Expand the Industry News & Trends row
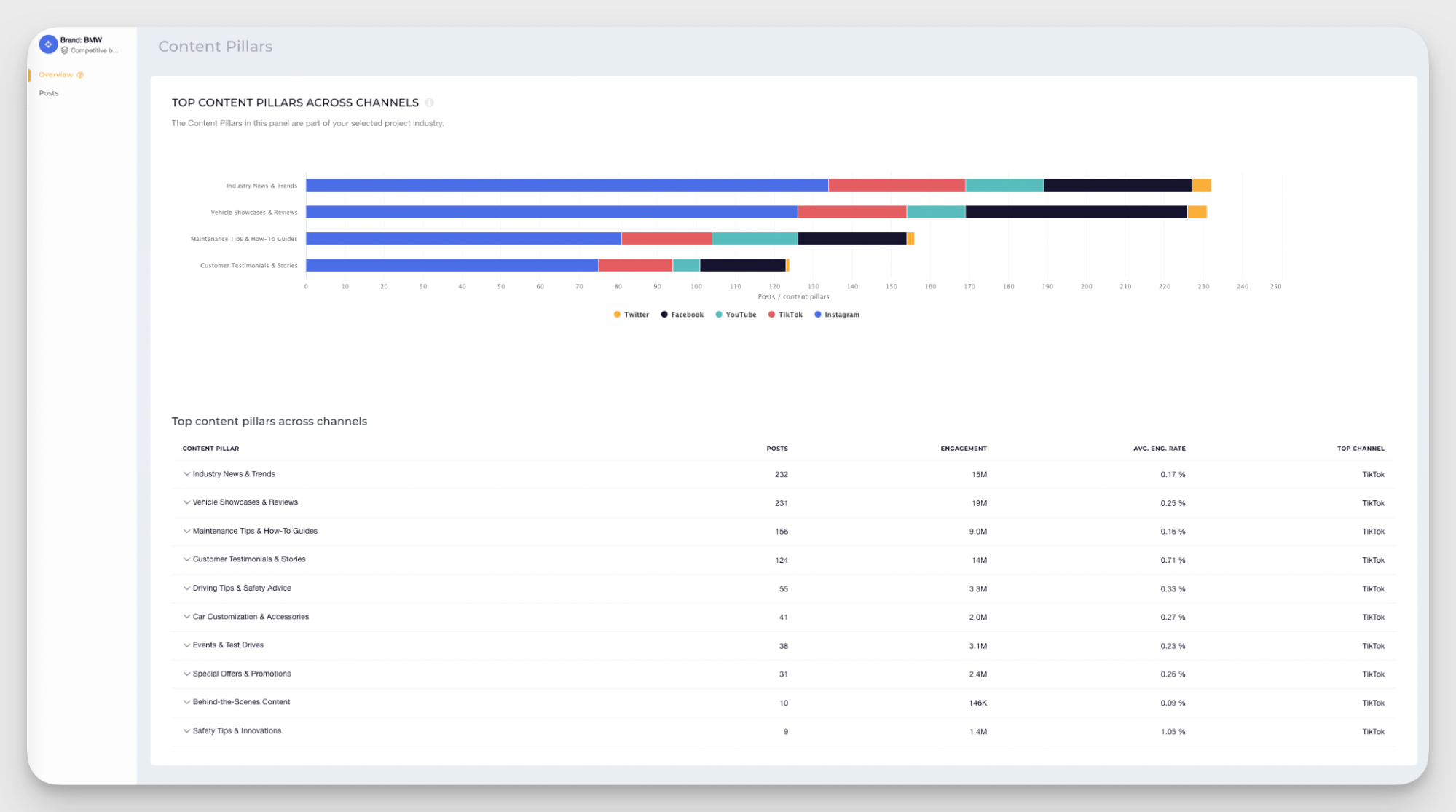 coord(186,474)
